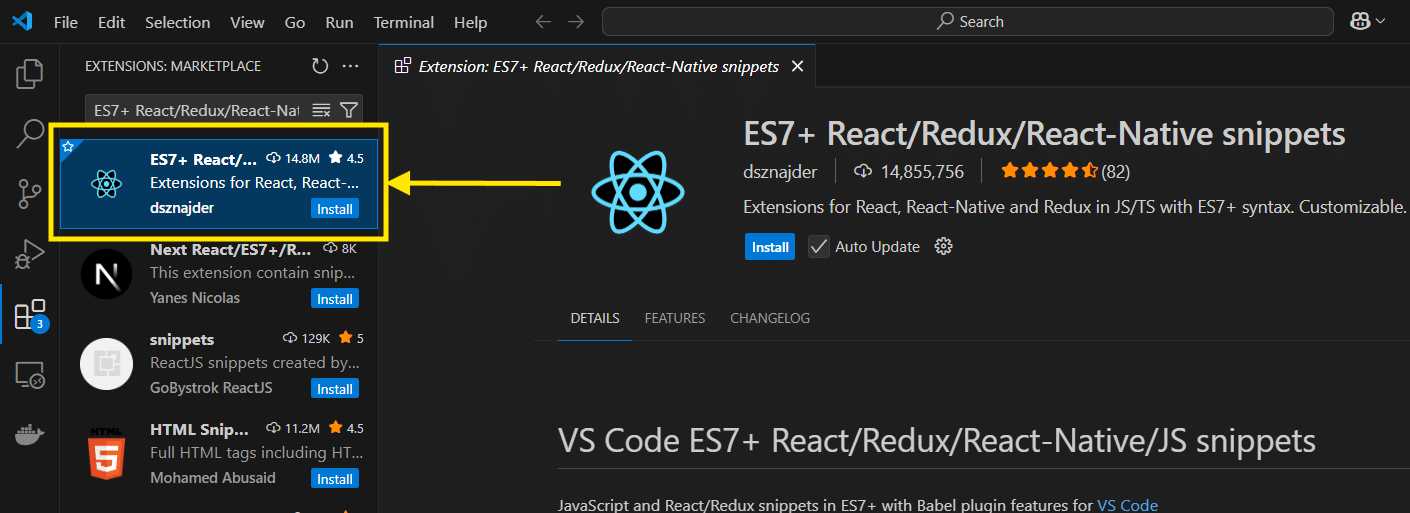This screenshot has height=513, width=1410.
Task: Open the extensions filter options
Action: coord(348,110)
